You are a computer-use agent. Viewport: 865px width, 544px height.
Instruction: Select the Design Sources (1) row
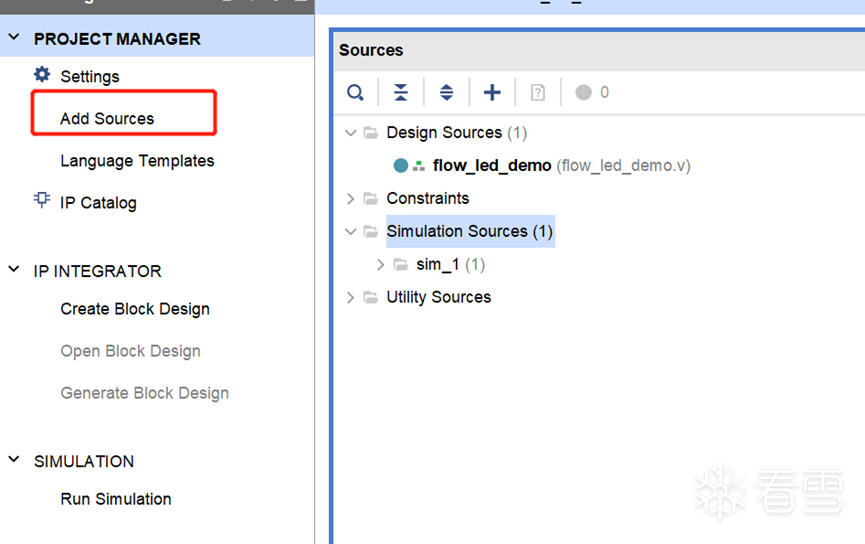point(457,133)
